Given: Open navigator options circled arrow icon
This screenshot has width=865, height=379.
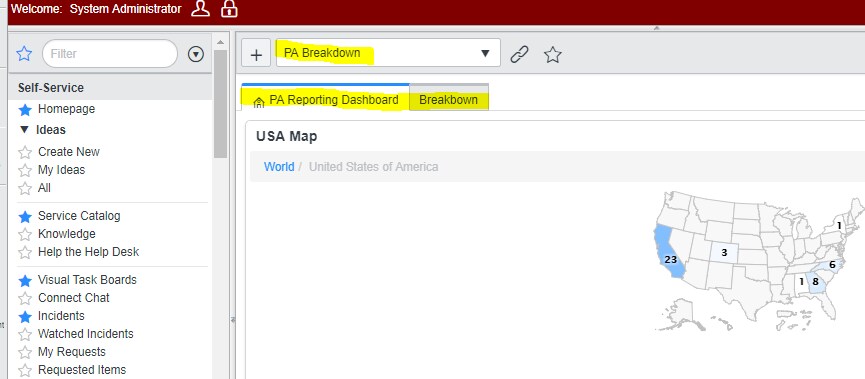Looking at the screenshot, I should tap(196, 54).
